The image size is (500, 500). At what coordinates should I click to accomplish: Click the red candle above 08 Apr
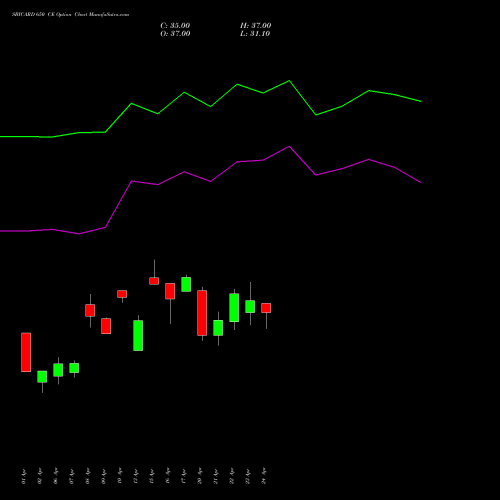[90, 310]
